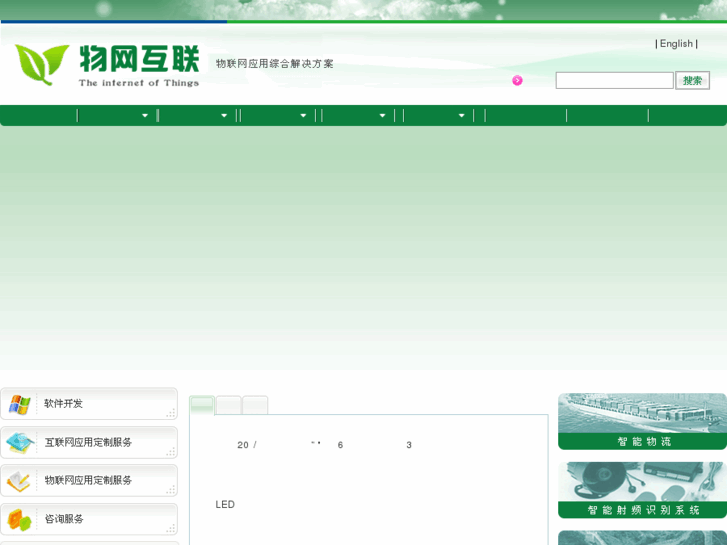Image resolution: width=727 pixels, height=545 pixels.
Task: Click the 物网互联 logo title text
Action: coord(139,59)
